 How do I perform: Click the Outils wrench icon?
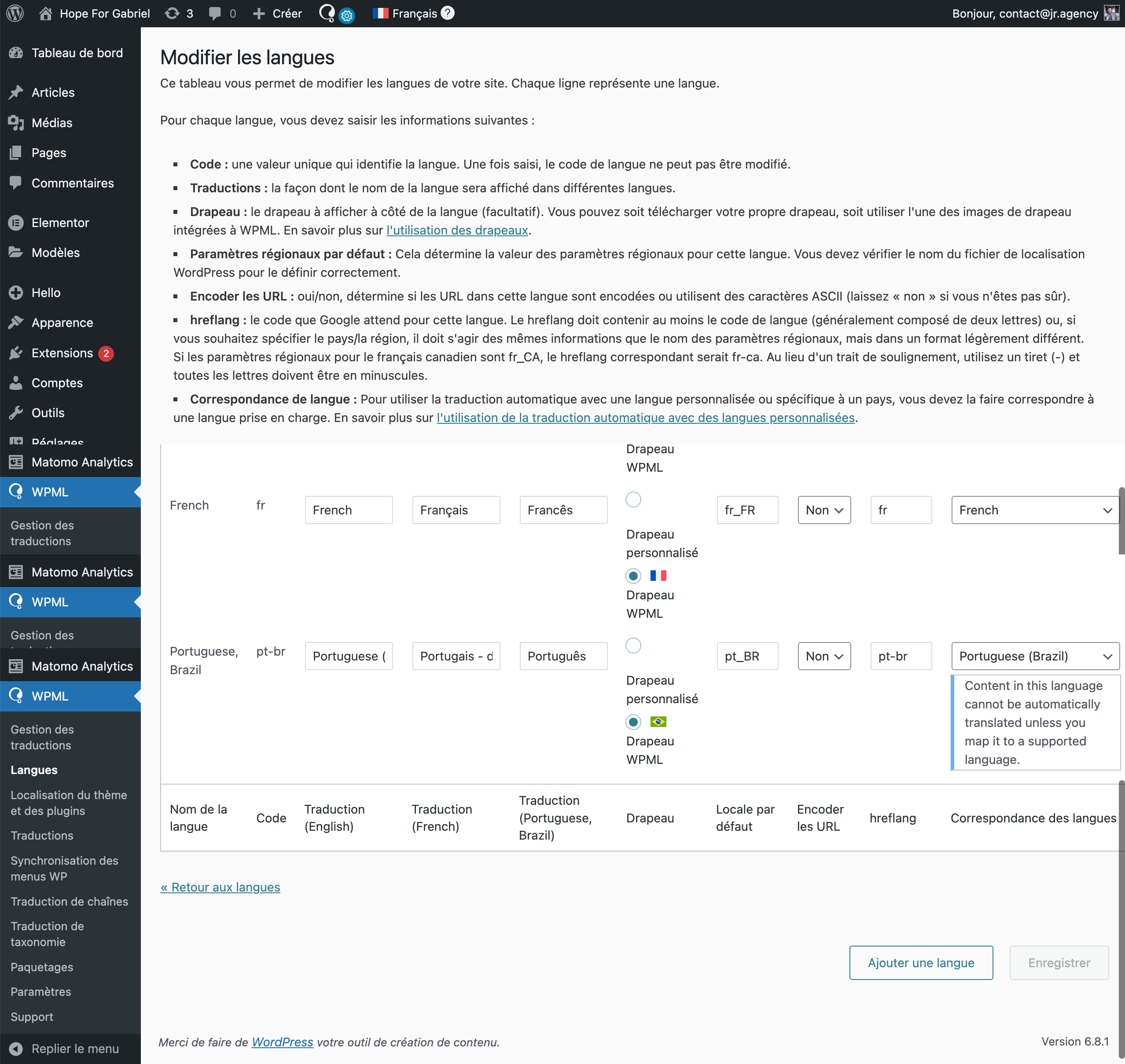(x=16, y=412)
